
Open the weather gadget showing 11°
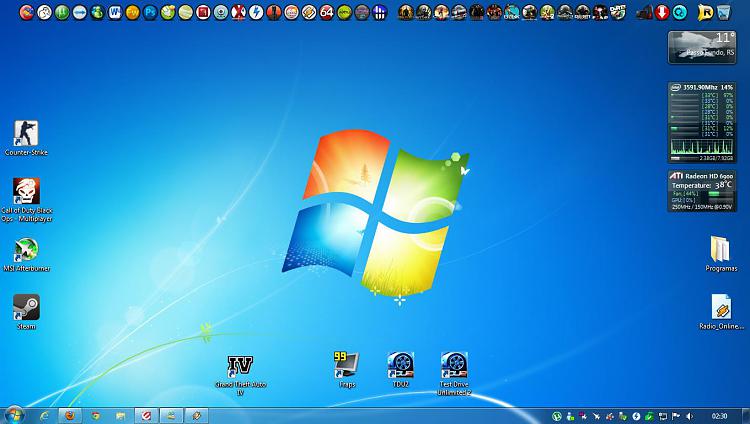[702, 47]
